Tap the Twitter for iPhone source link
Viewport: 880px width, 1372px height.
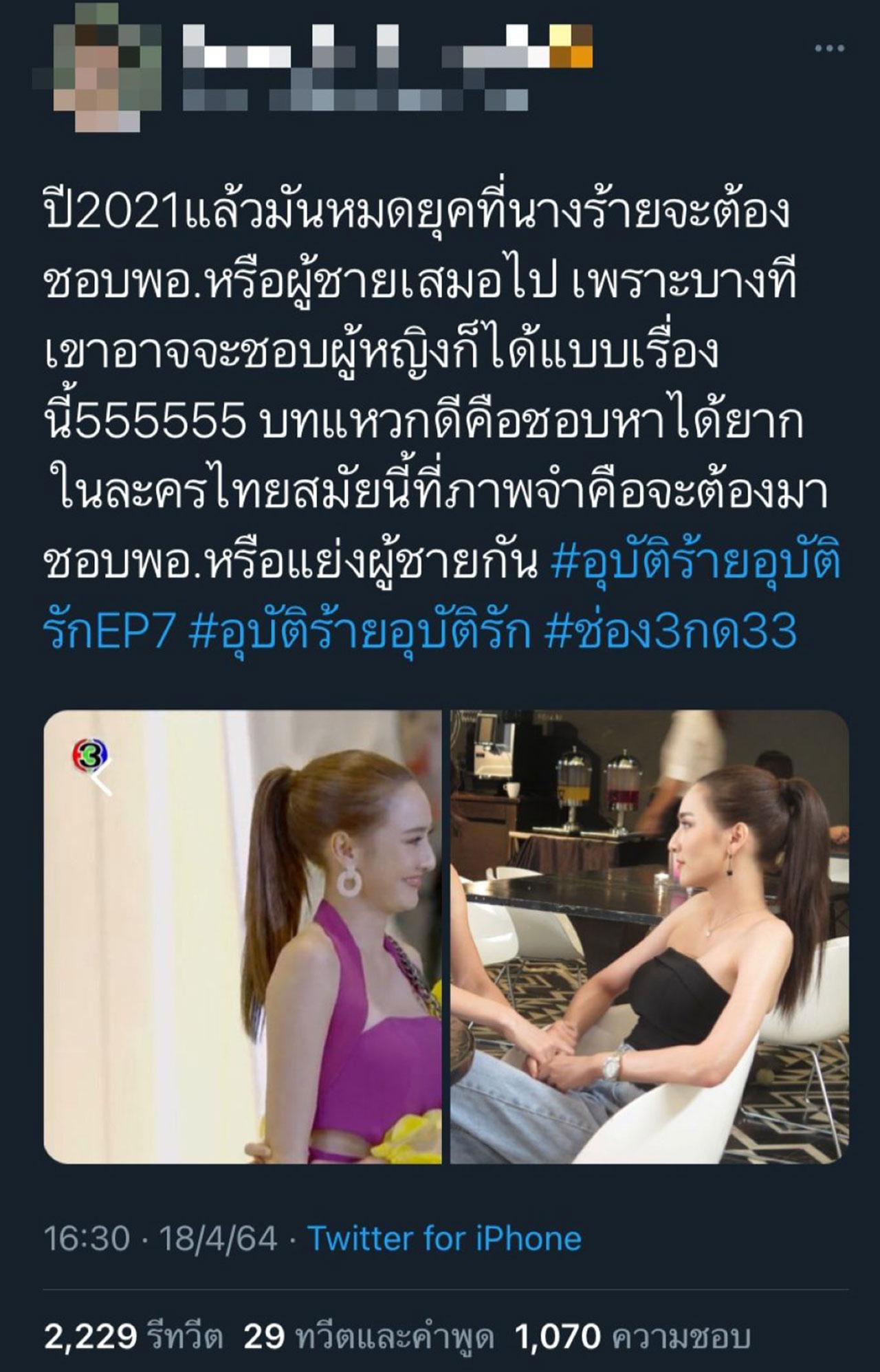(444, 1238)
